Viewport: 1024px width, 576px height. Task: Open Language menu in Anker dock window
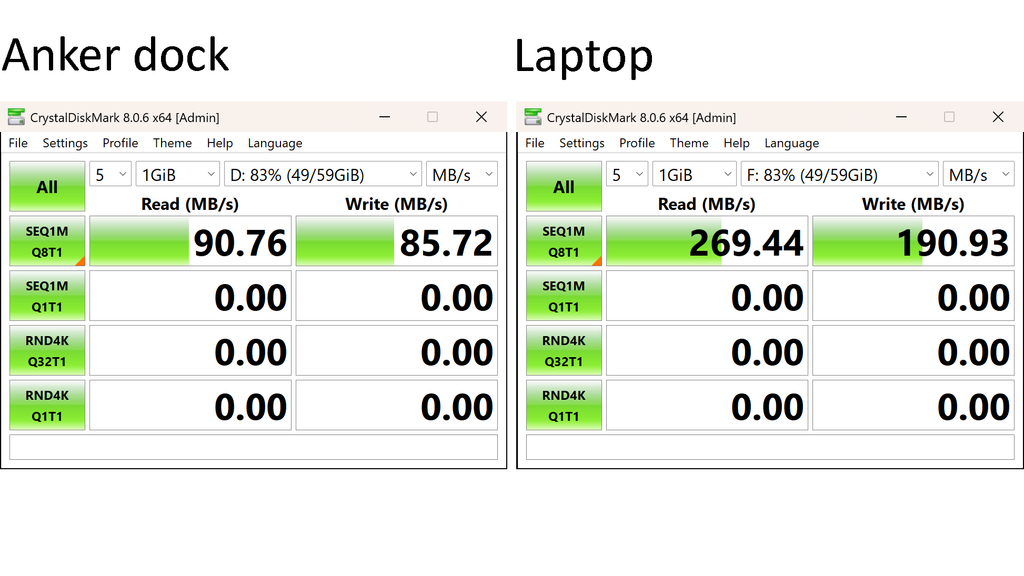pos(275,143)
